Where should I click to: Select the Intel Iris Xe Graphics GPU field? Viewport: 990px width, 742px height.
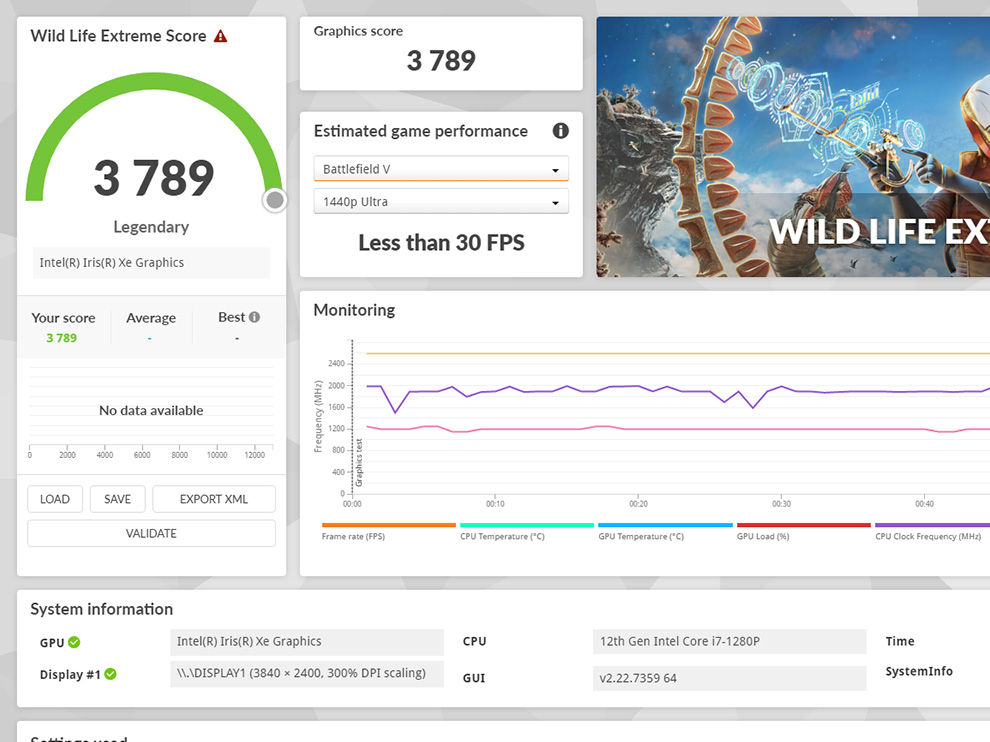click(x=307, y=642)
